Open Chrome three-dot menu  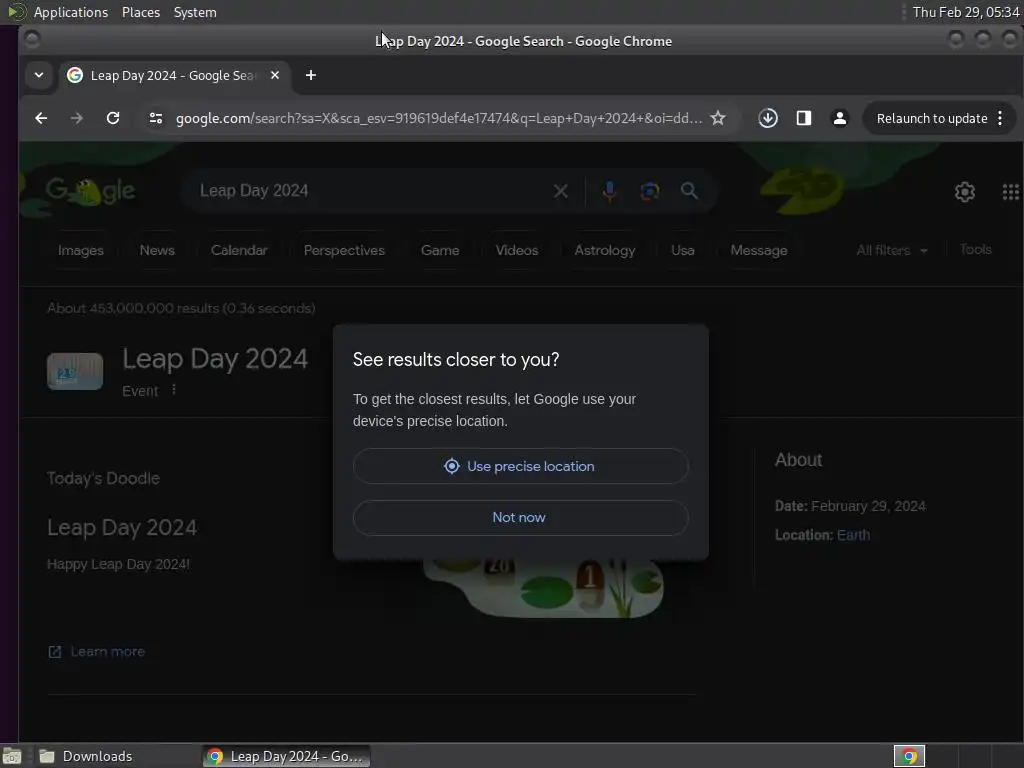tap(1000, 118)
